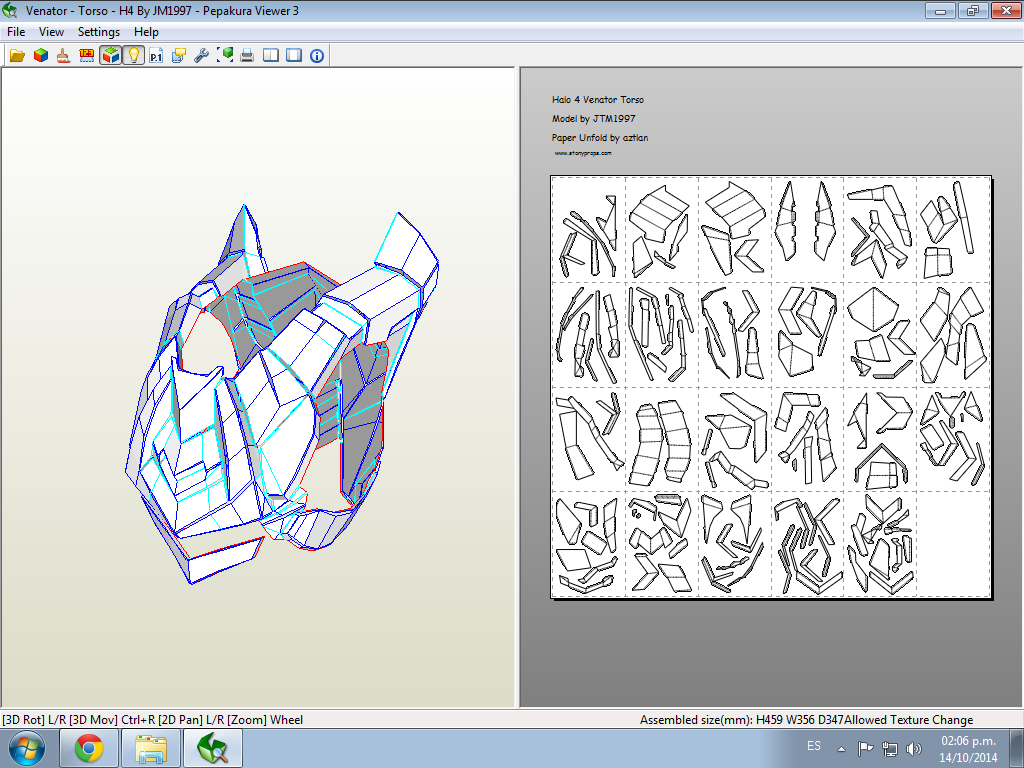This screenshot has height=768, width=1024.
Task: Click the empty page slot in bottom row
Action: (x=953, y=543)
